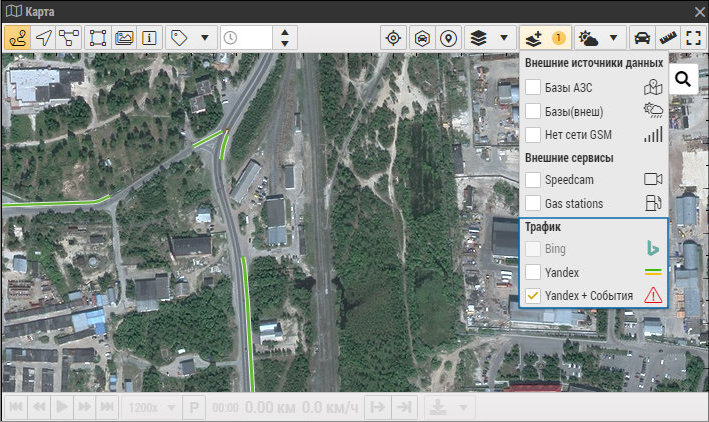Image resolution: width=709 pixels, height=422 pixels.
Task: Click the vehicle hexagon icon
Action: pos(422,38)
